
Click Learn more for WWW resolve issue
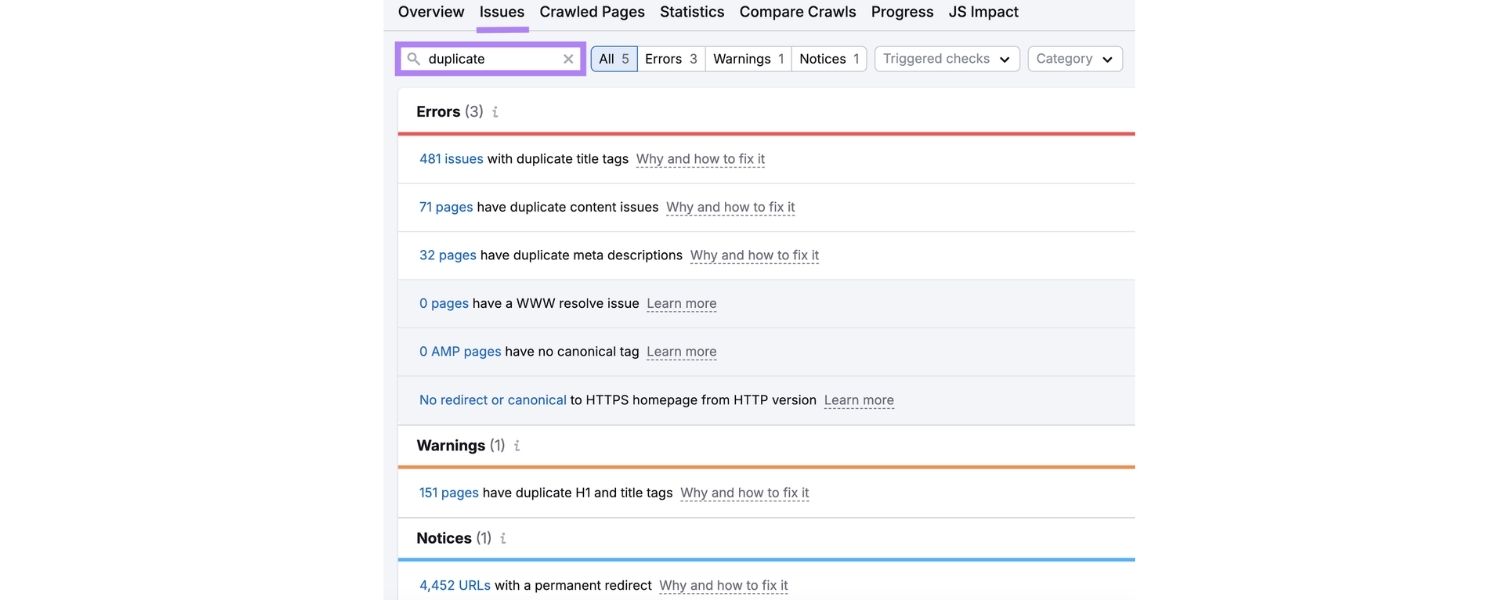681,303
